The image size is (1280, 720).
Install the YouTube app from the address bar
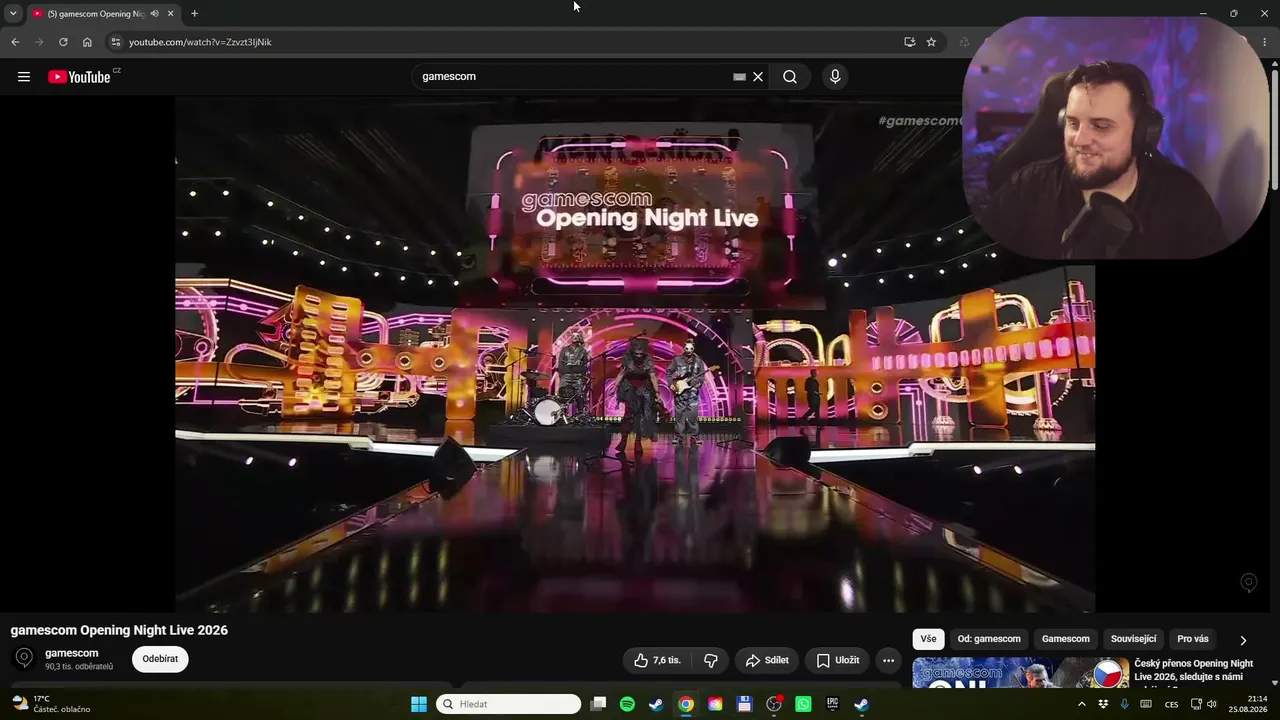coord(909,42)
